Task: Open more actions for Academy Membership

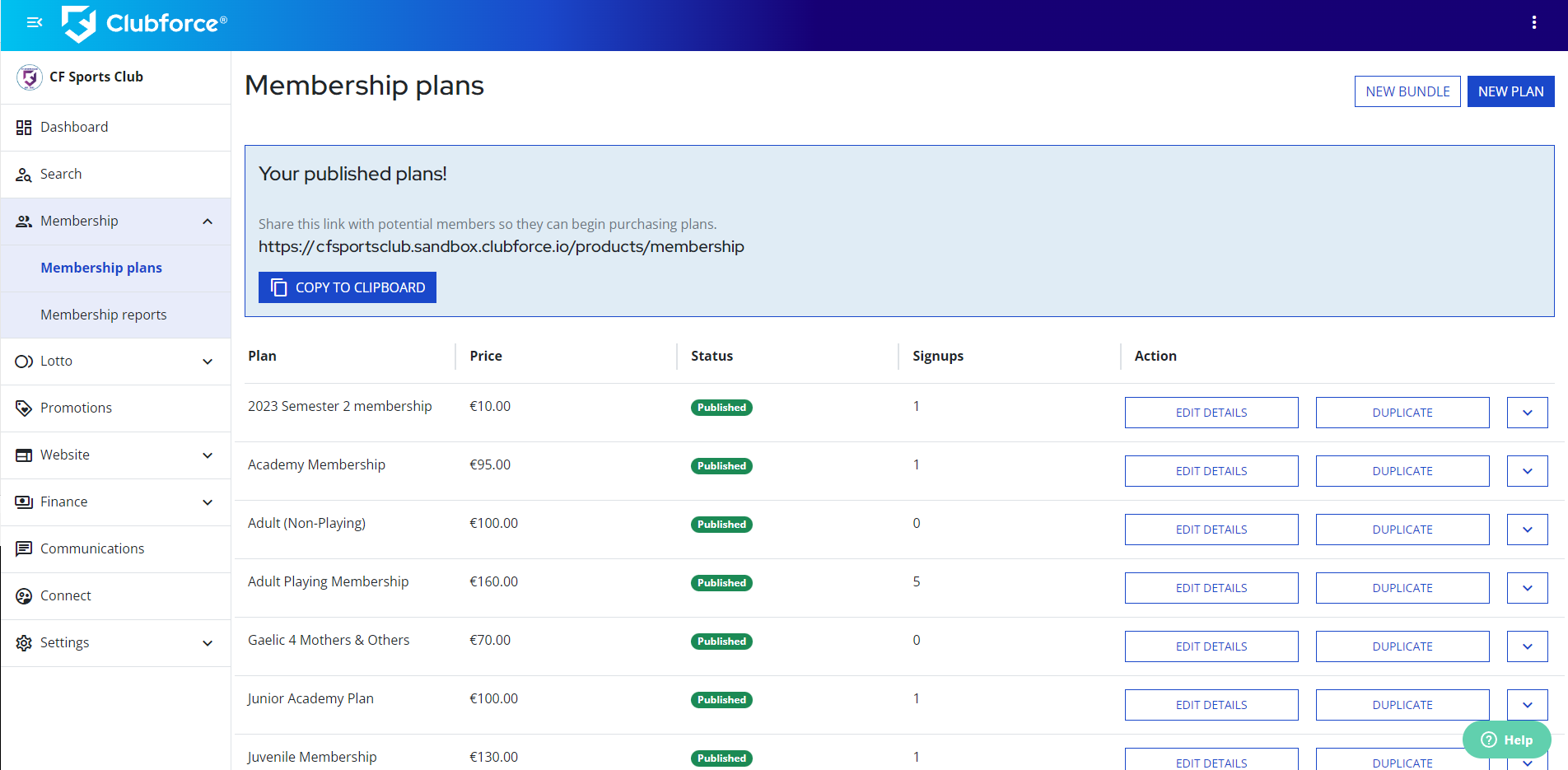Action: [x=1528, y=471]
